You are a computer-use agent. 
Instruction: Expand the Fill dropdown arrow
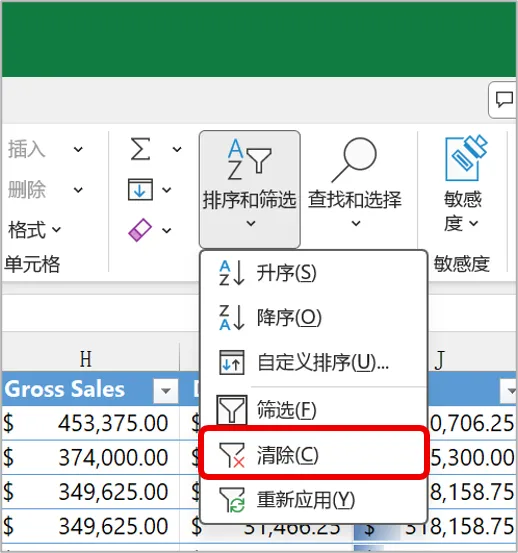[166, 190]
